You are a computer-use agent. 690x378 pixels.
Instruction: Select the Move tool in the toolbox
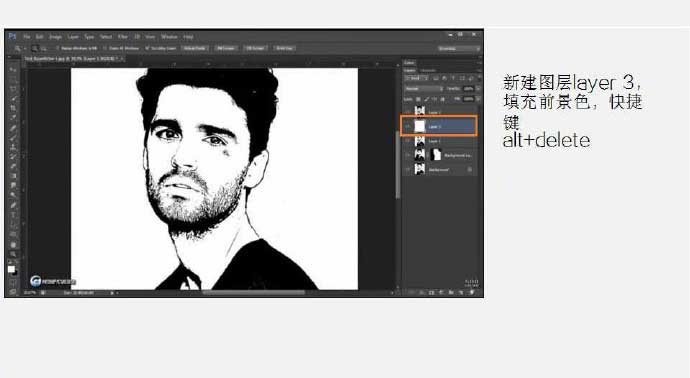pos(13,70)
